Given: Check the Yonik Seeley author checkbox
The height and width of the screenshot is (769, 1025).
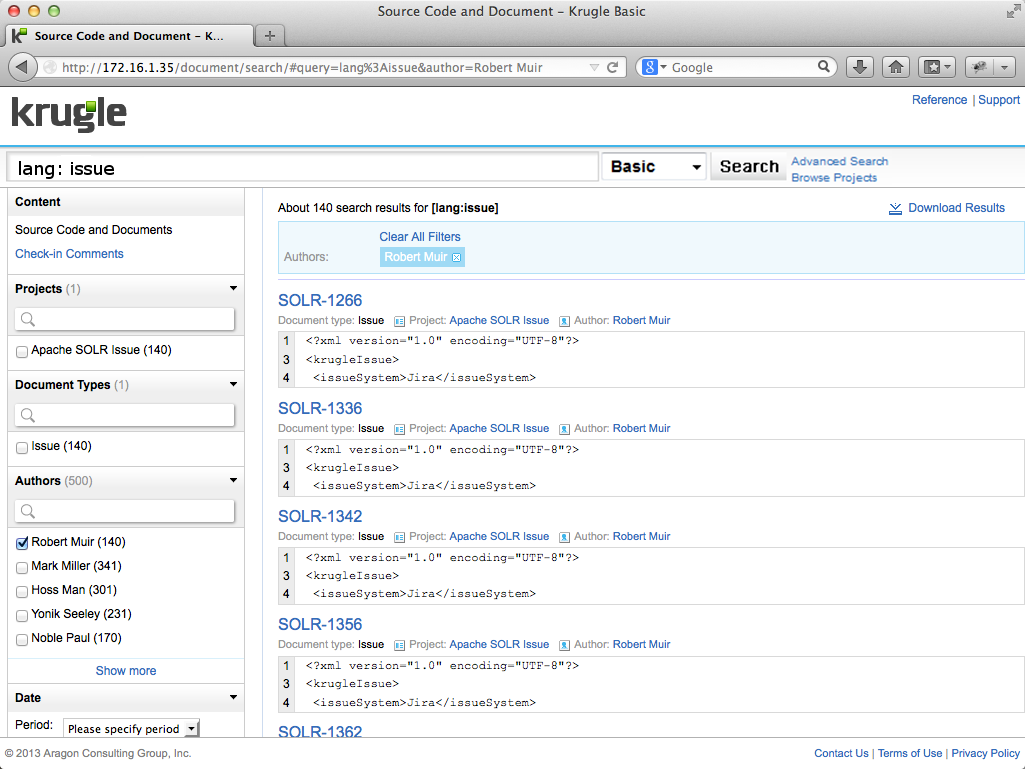Looking at the screenshot, I should pyautogui.click(x=22, y=616).
